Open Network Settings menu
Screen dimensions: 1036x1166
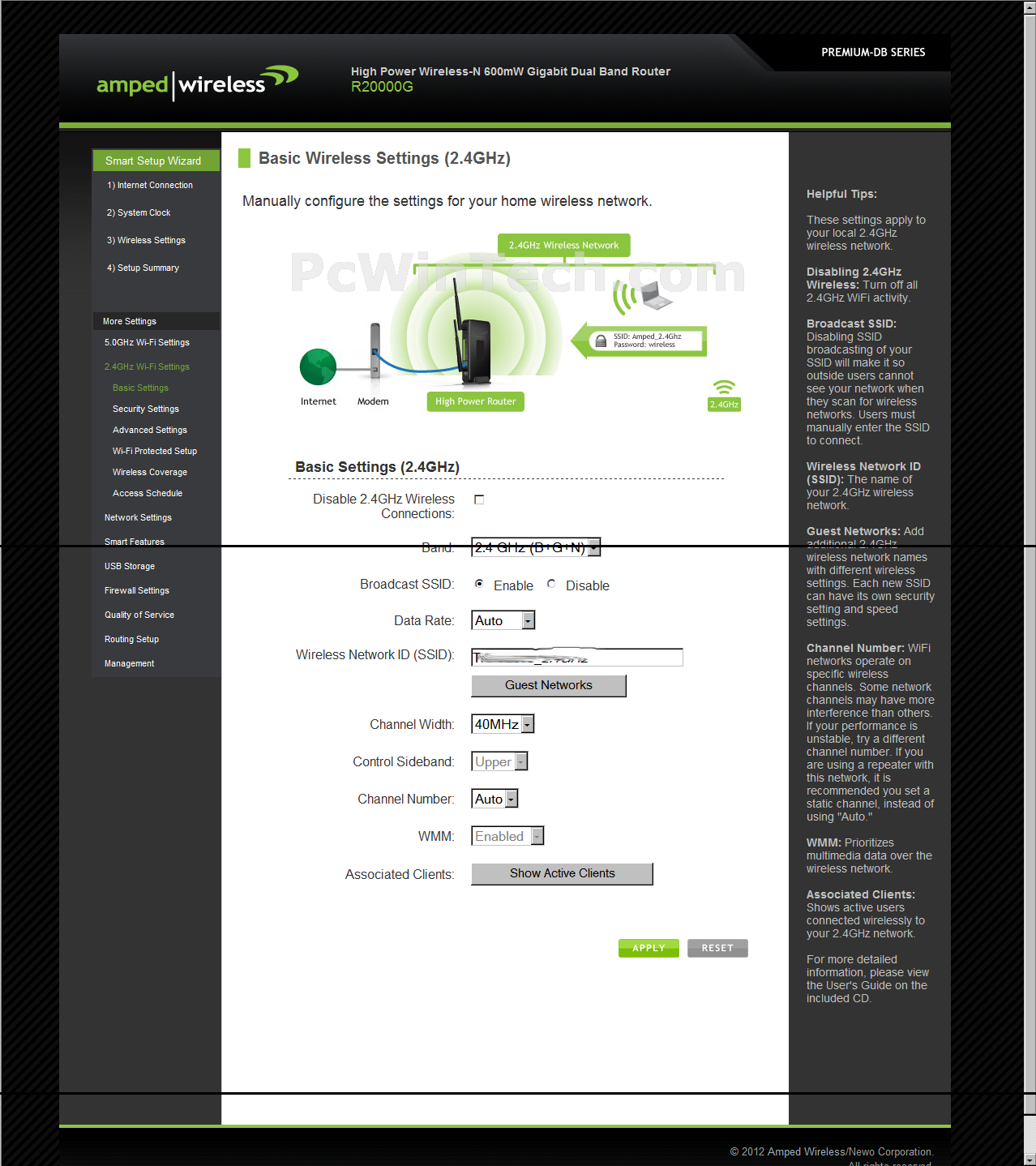(x=138, y=517)
